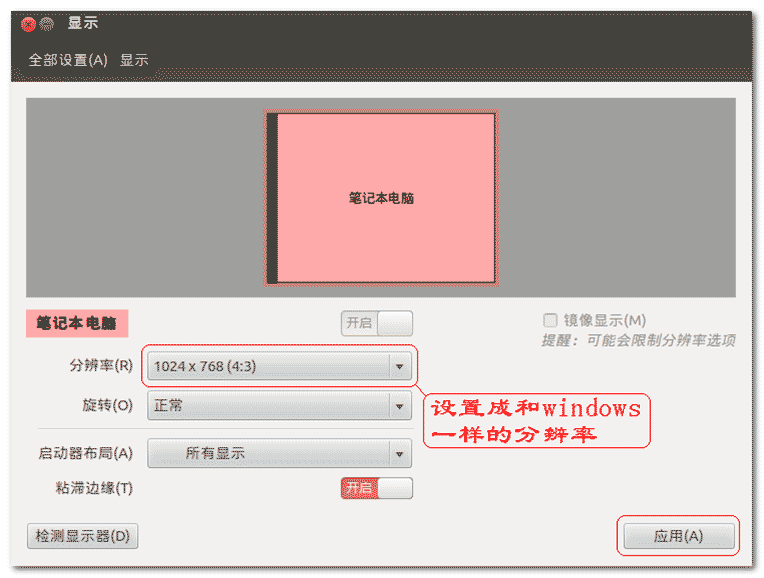This screenshot has width=764, height=578.
Task: Click the arrow beside 所有显示
Action: pos(400,454)
